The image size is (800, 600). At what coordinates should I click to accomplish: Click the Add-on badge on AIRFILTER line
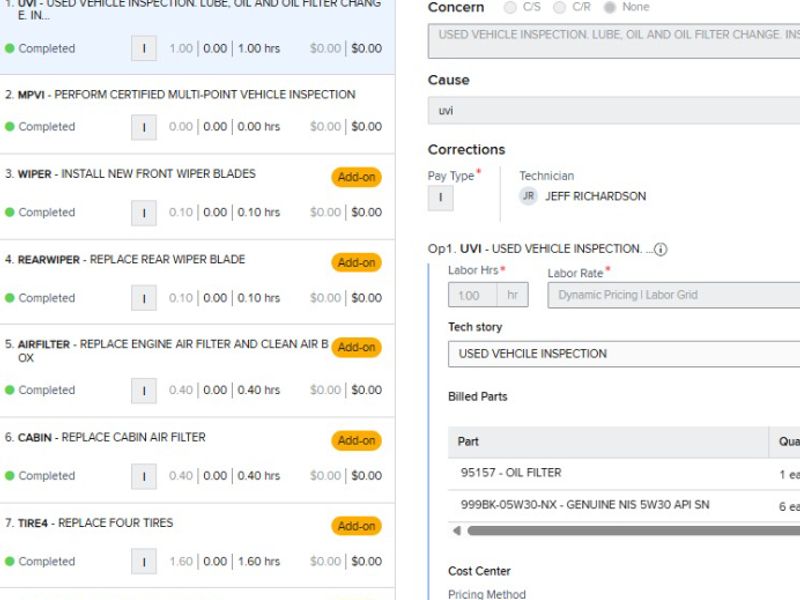tap(356, 347)
